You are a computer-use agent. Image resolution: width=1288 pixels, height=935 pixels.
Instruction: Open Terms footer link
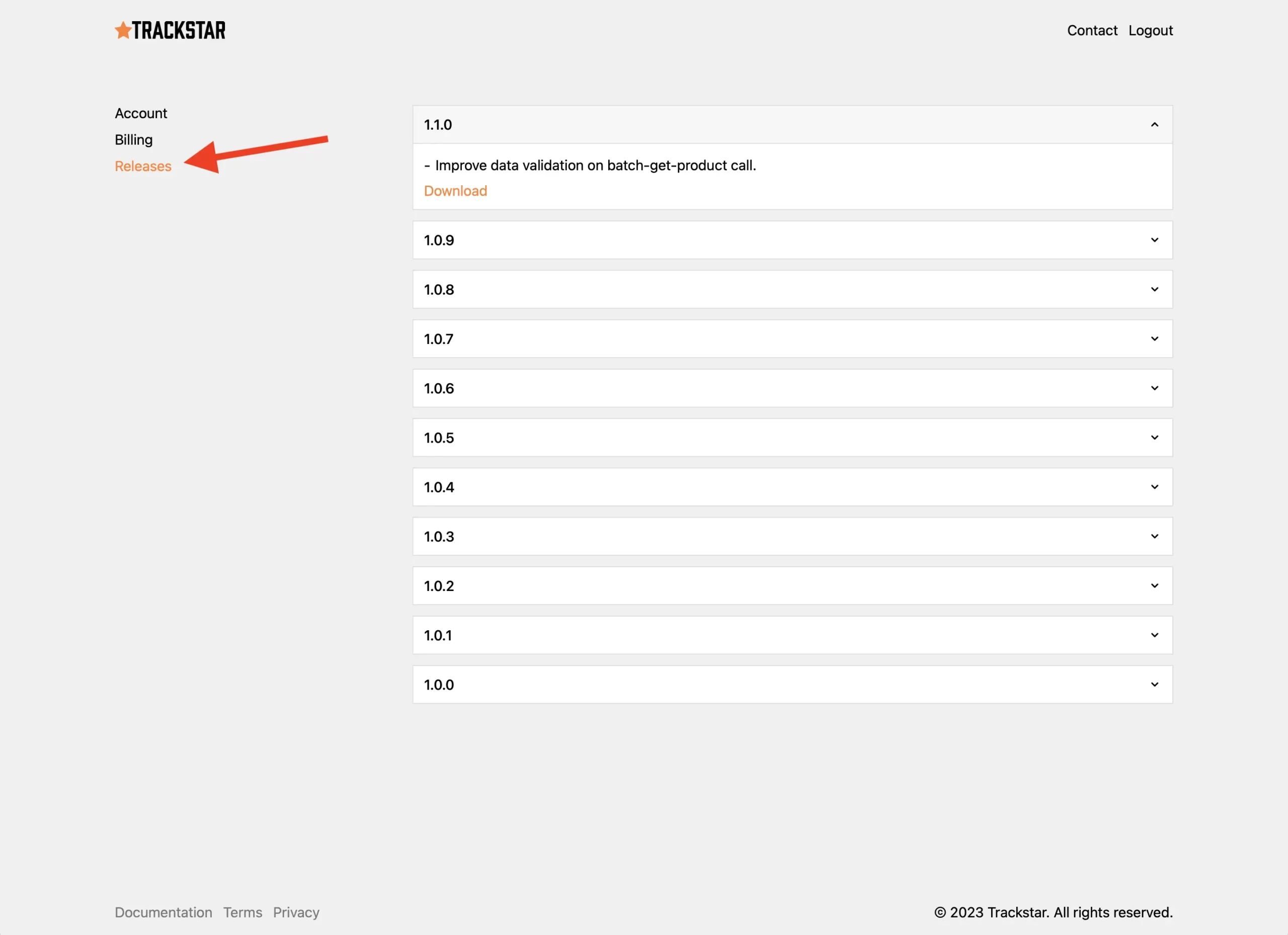click(243, 912)
